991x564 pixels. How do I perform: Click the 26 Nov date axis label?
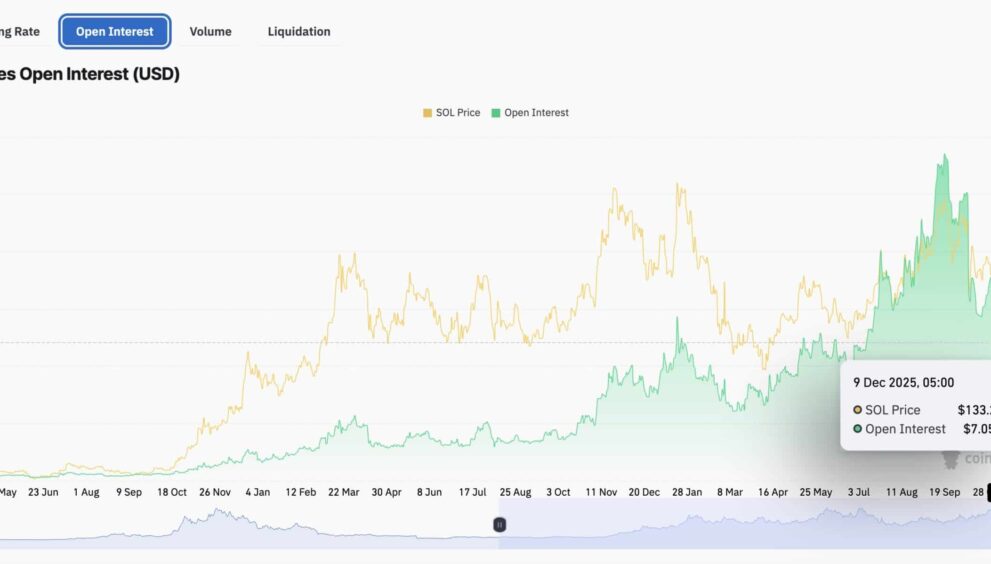pos(215,492)
